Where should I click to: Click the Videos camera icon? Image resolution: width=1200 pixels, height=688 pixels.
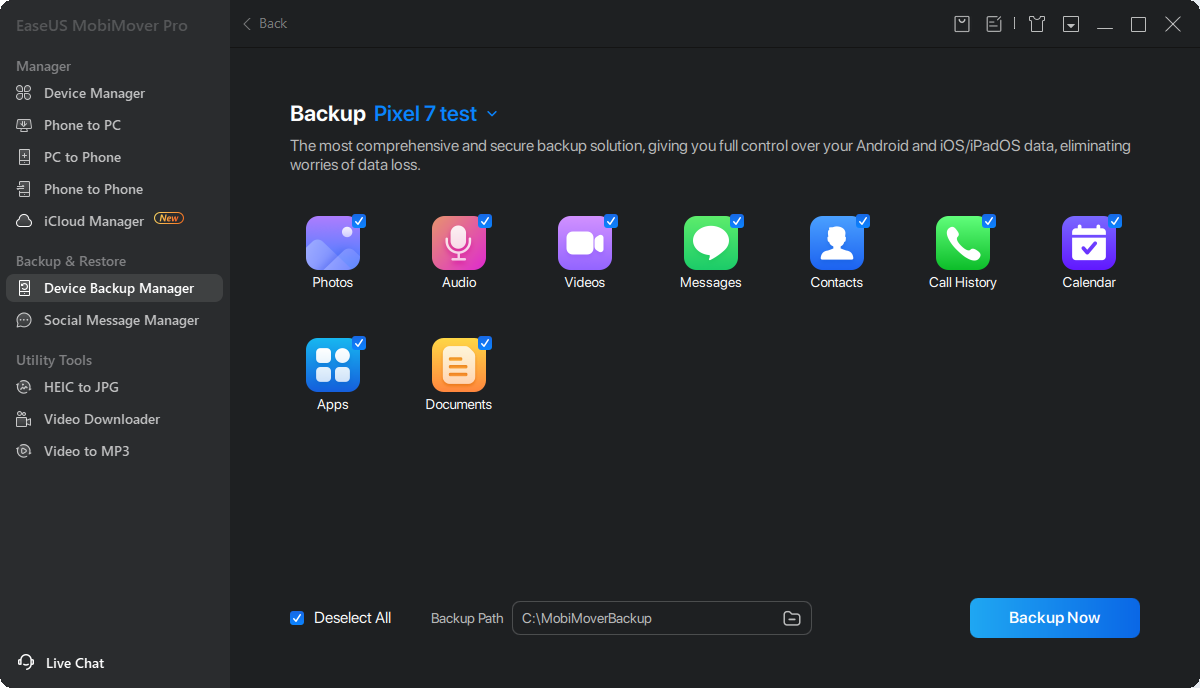(585, 243)
